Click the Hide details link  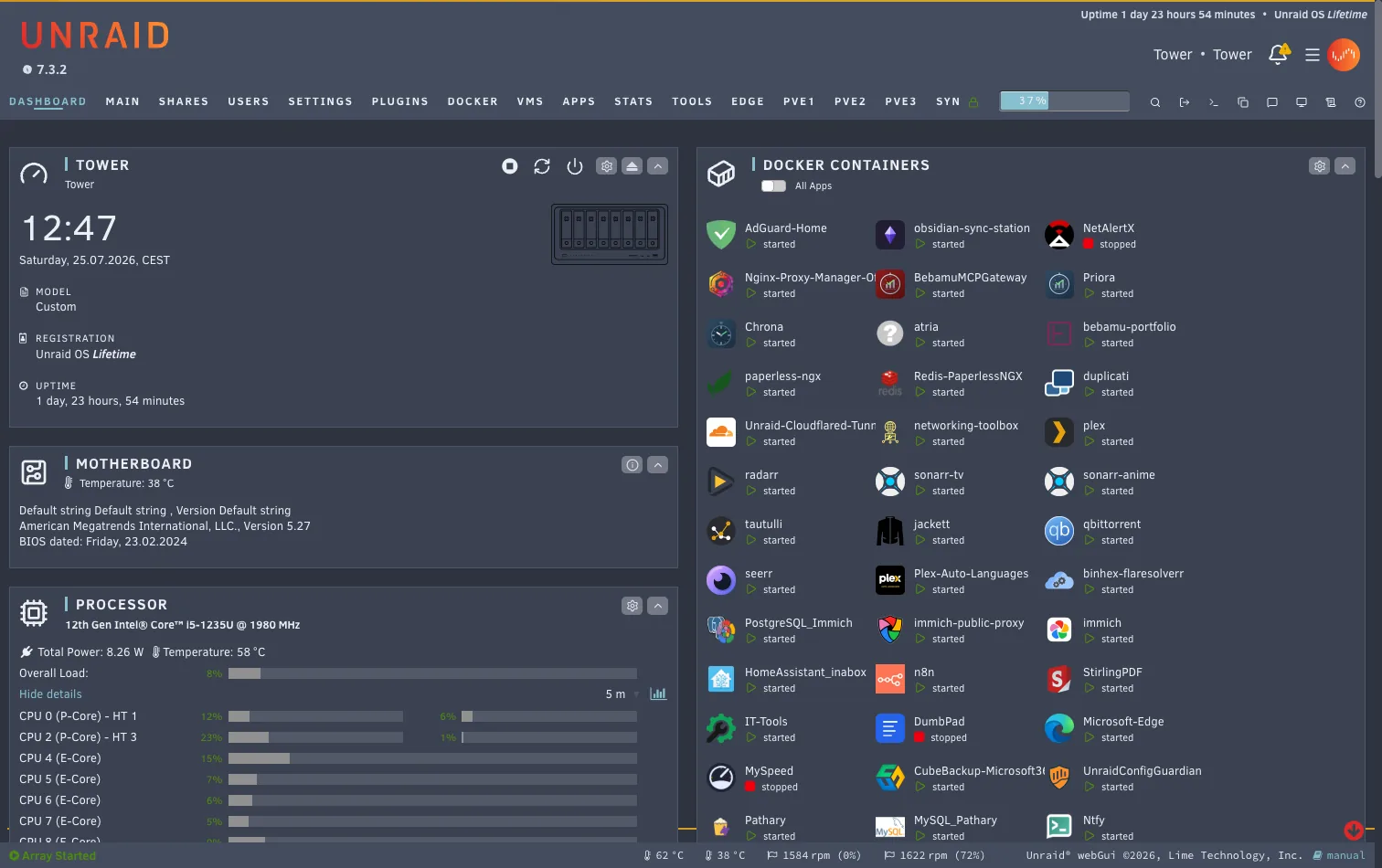point(50,694)
